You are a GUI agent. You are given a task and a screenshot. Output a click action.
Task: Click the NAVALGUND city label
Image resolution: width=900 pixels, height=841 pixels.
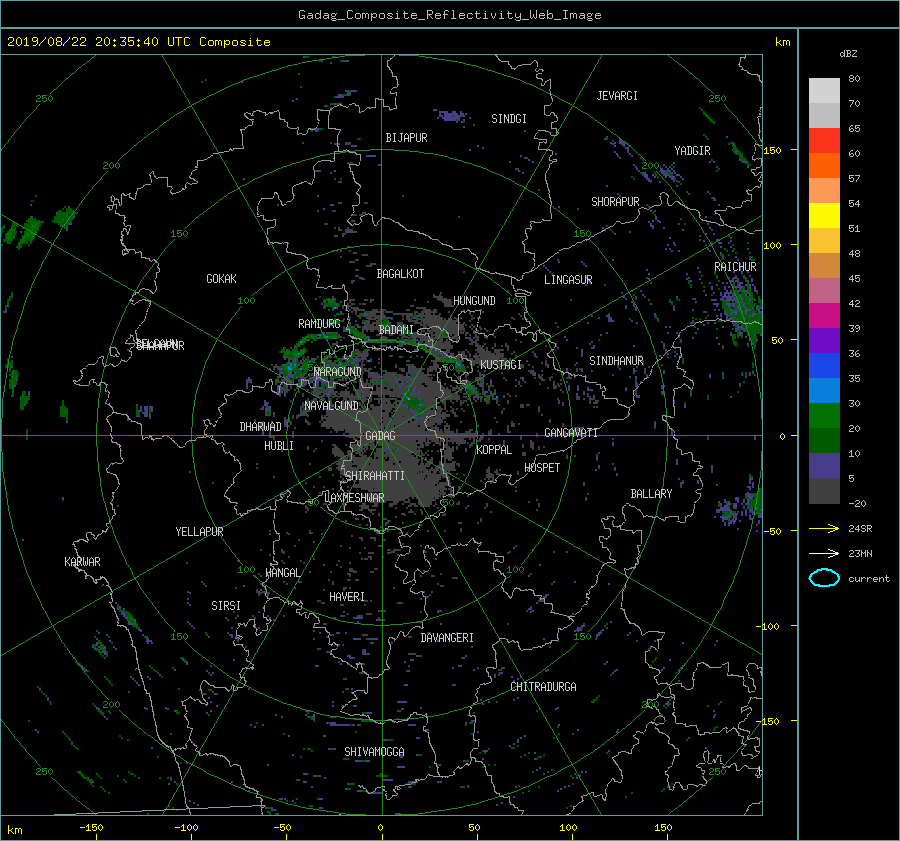pyautogui.click(x=331, y=406)
